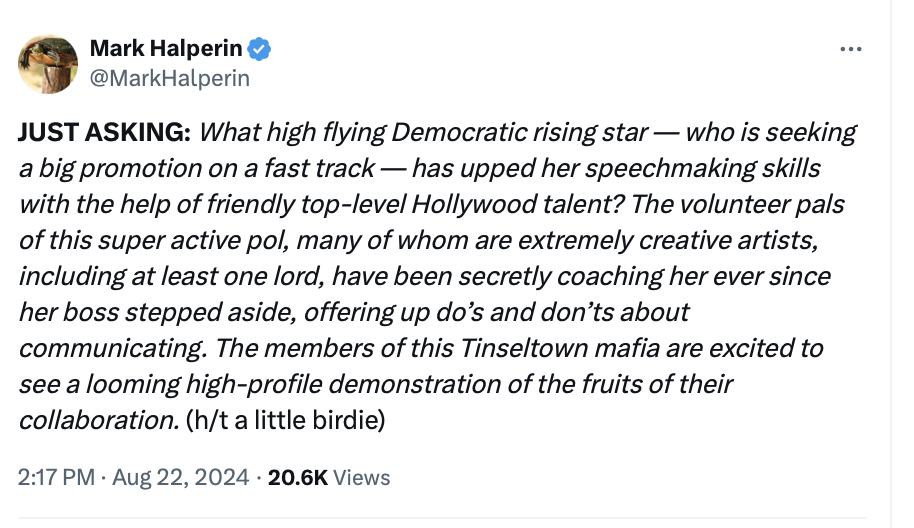
Task: Click the 20.6K view count number
Action: click(298, 477)
